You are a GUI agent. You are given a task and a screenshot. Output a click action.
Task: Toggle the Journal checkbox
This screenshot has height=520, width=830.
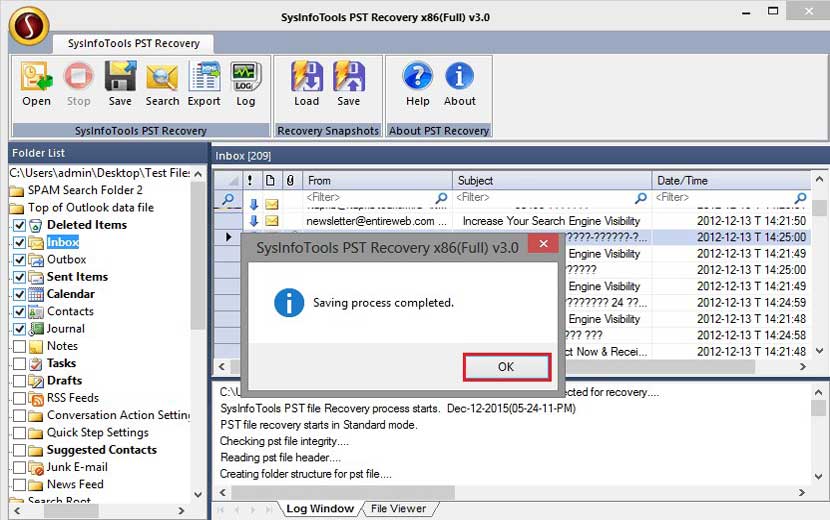click(x=20, y=329)
